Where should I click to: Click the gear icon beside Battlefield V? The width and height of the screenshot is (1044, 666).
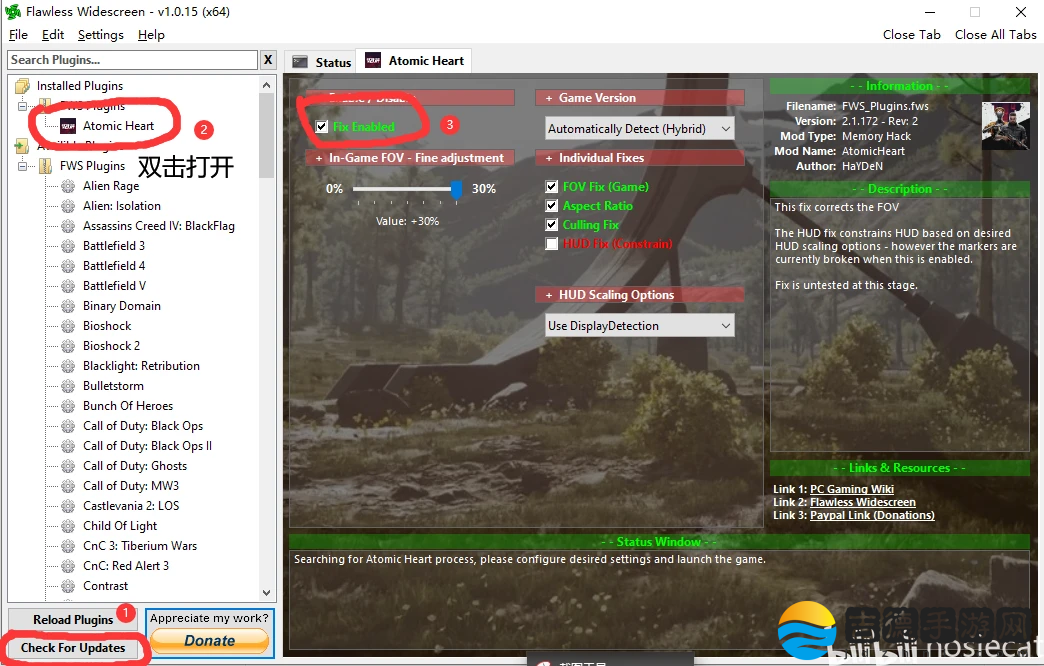coord(68,286)
